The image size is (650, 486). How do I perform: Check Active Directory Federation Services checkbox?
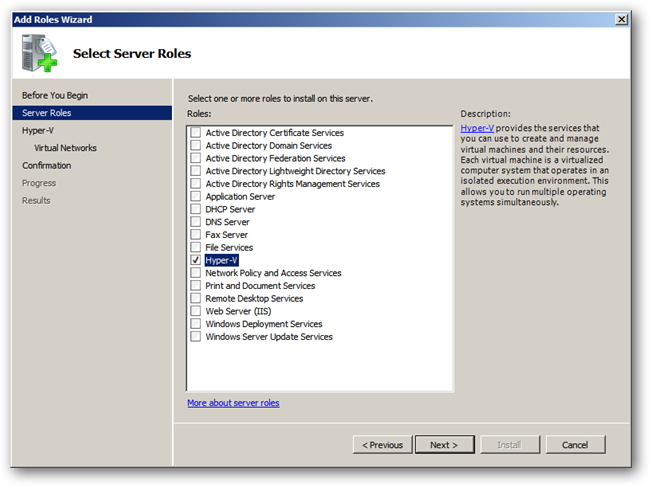(x=195, y=158)
